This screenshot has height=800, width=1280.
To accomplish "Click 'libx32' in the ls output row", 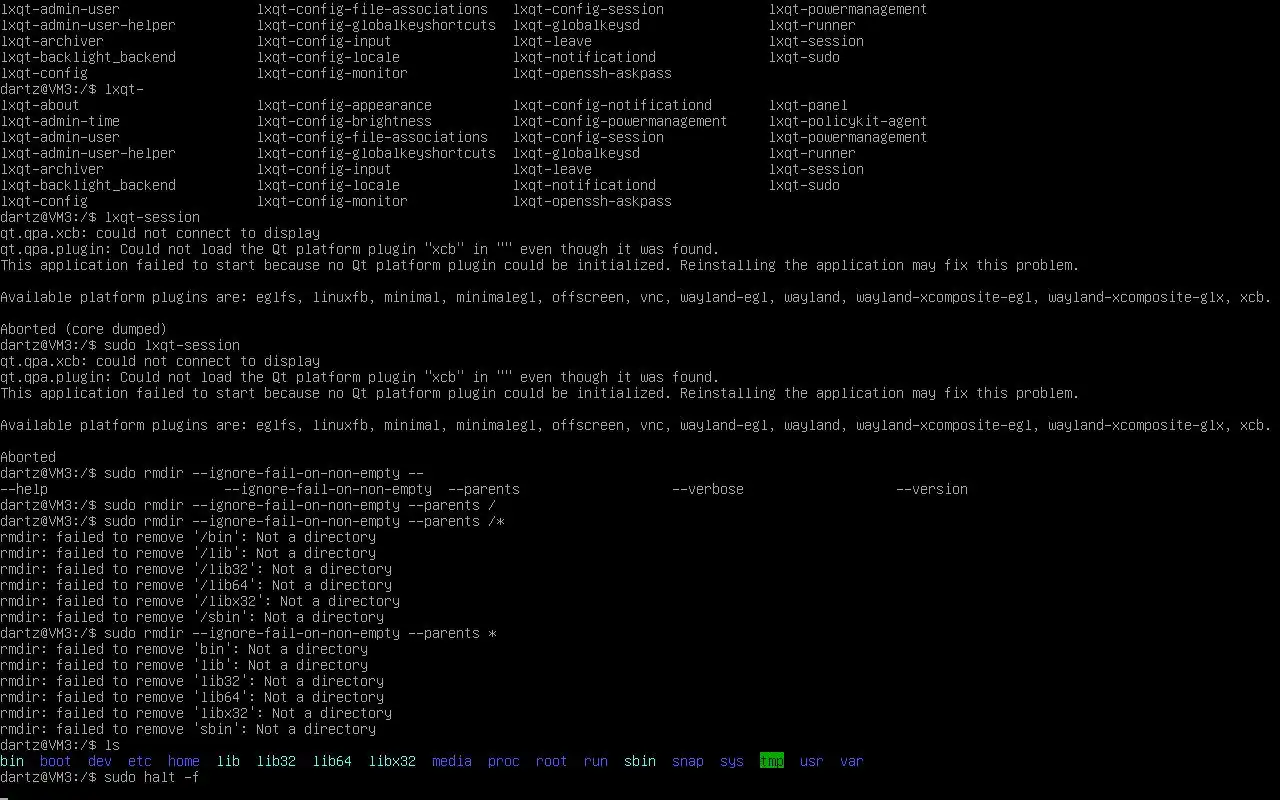I will pos(392,761).
